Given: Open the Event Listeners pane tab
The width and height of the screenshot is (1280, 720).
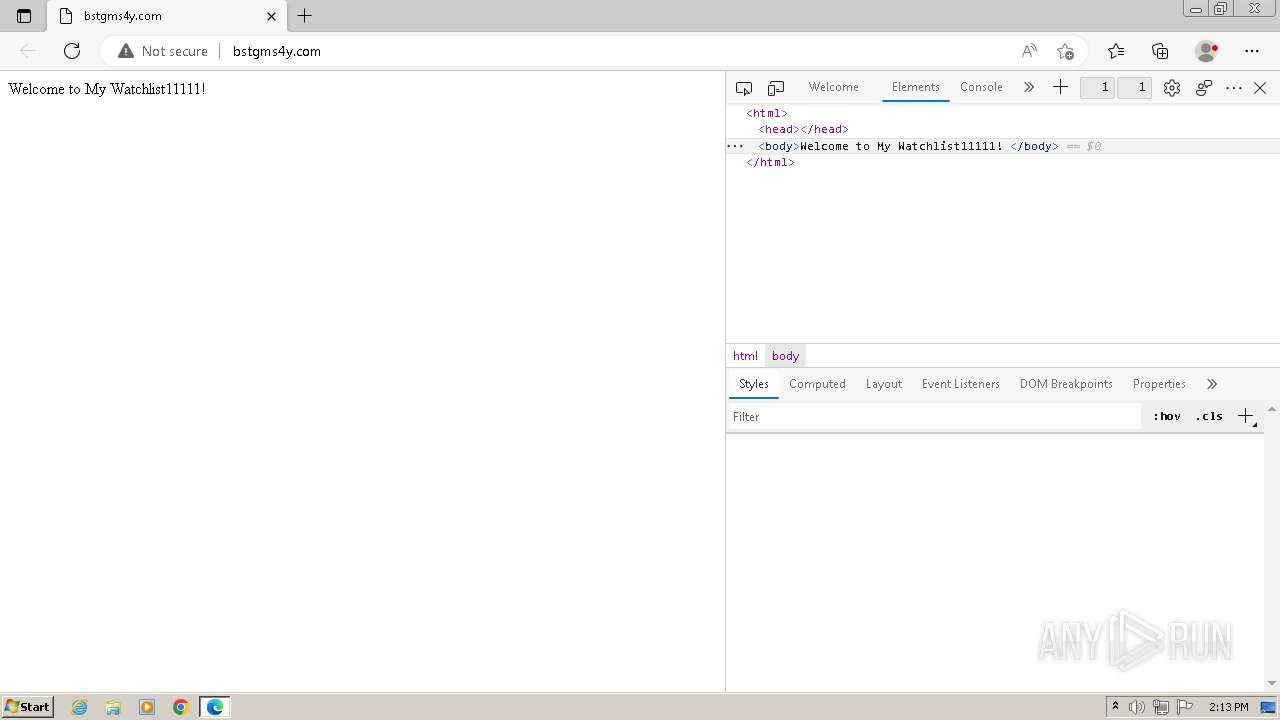Looking at the screenshot, I should (961, 384).
